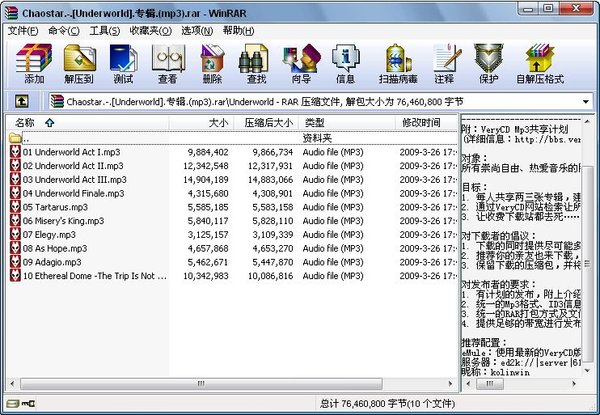Click the 删除 (Delete) toolbar icon
The height and width of the screenshot is (415, 600).
212,63
